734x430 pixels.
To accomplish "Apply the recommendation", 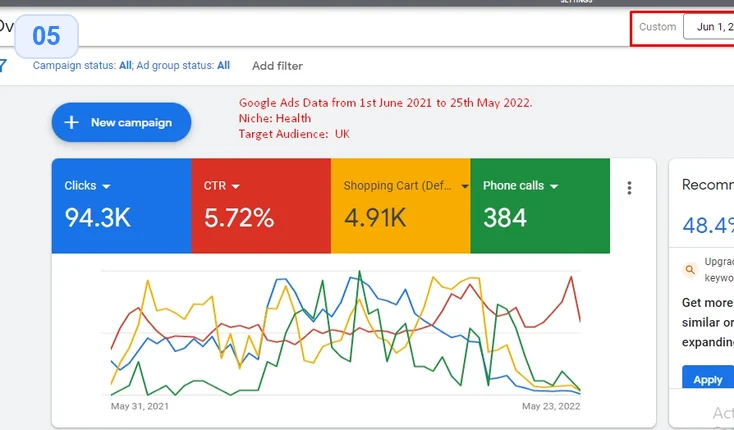I will pyautogui.click(x=707, y=379).
